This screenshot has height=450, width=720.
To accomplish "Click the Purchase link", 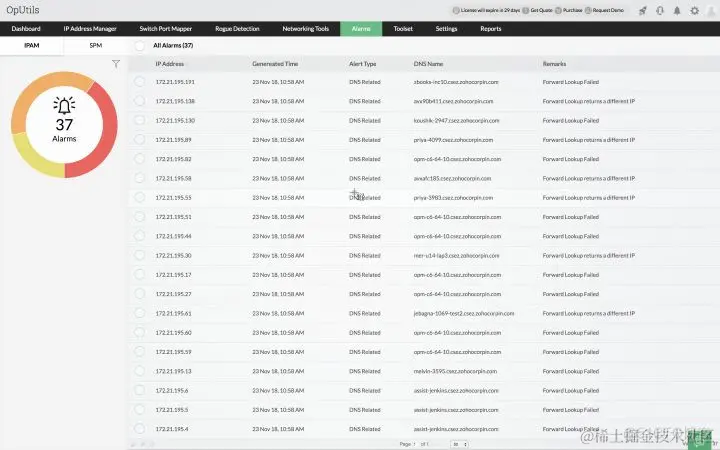I will pyautogui.click(x=573, y=10).
